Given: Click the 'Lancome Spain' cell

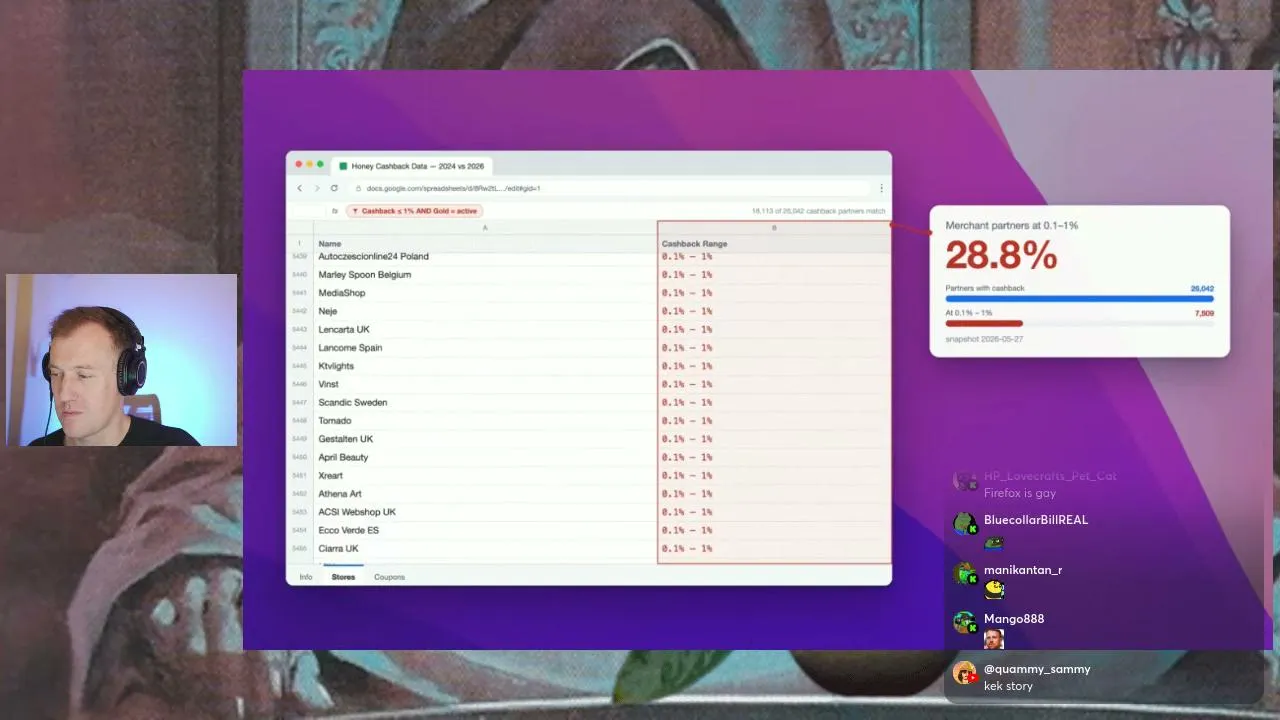Looking at the screenshot, I should tap(485, 348).
